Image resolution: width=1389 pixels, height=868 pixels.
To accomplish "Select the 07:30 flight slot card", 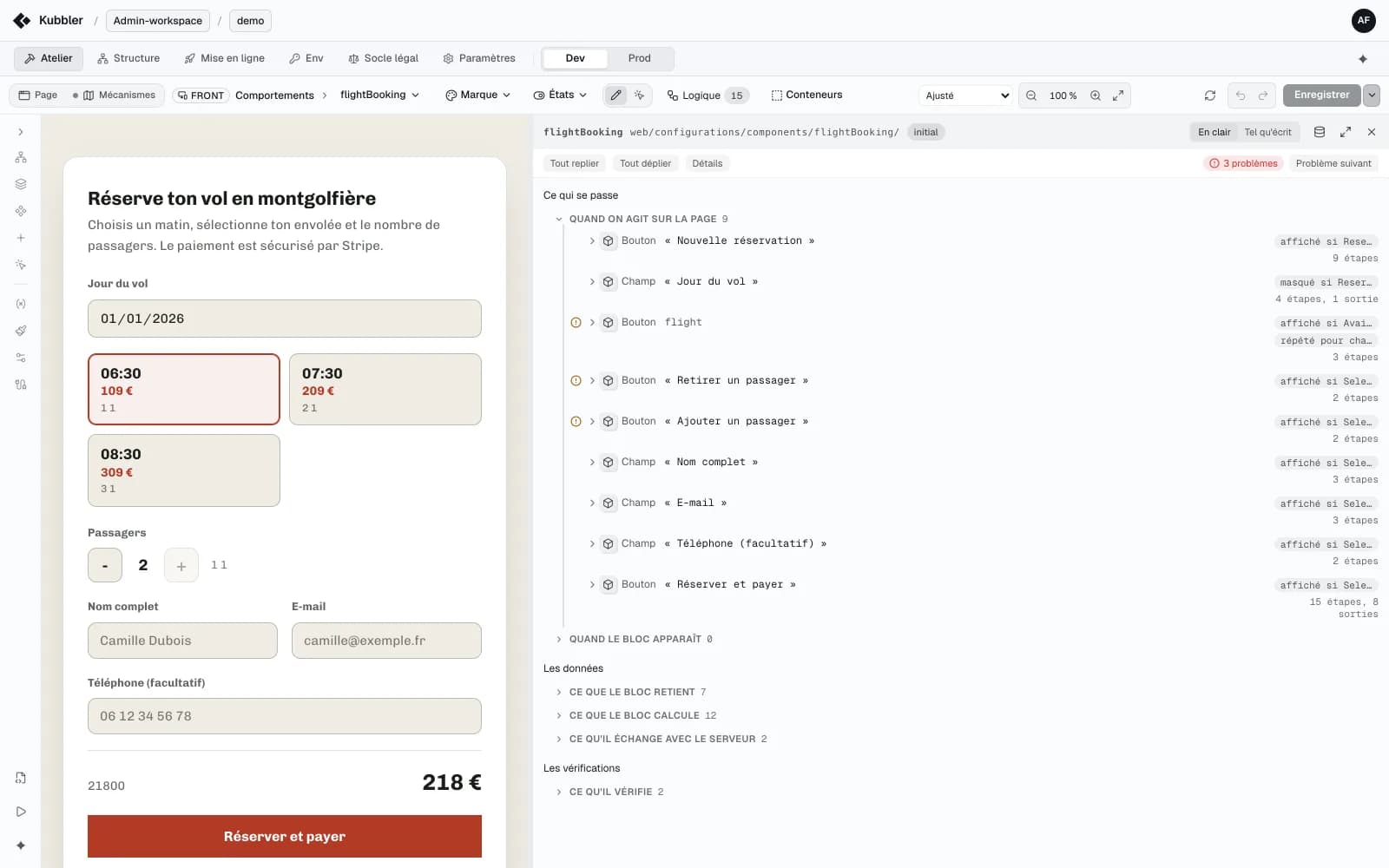I will [x=385, y=389].
